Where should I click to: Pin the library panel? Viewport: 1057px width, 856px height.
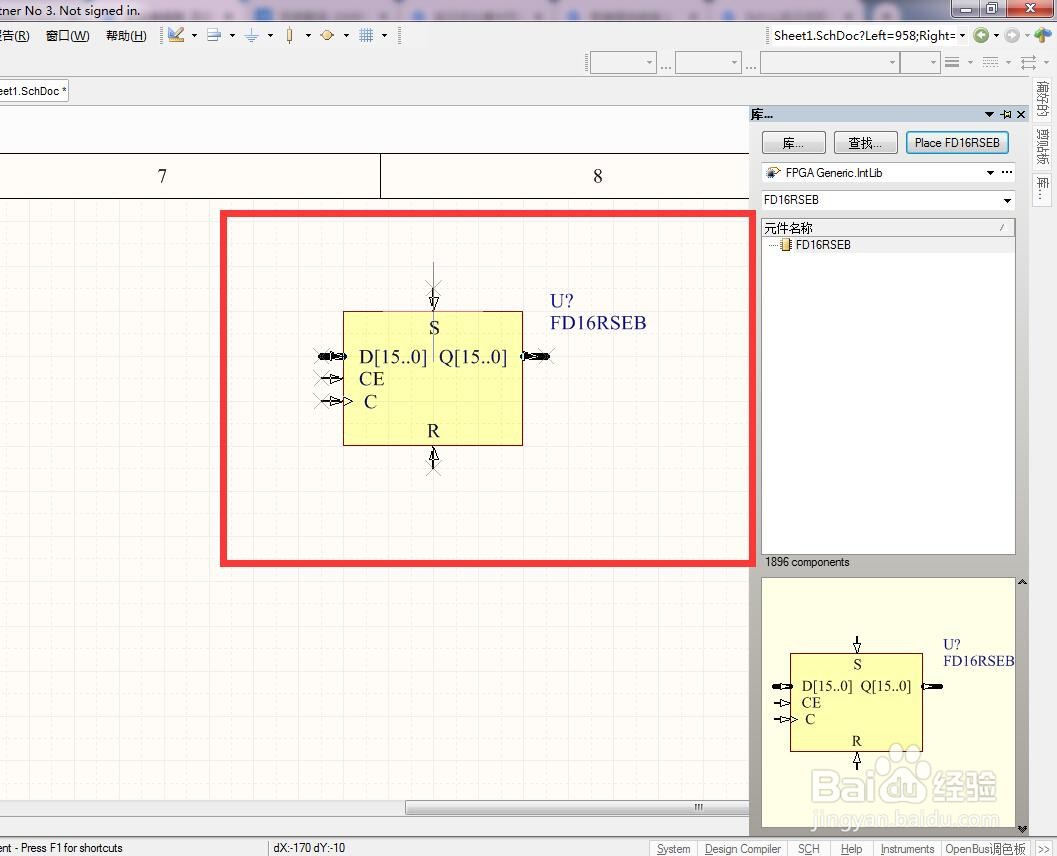1006,115
